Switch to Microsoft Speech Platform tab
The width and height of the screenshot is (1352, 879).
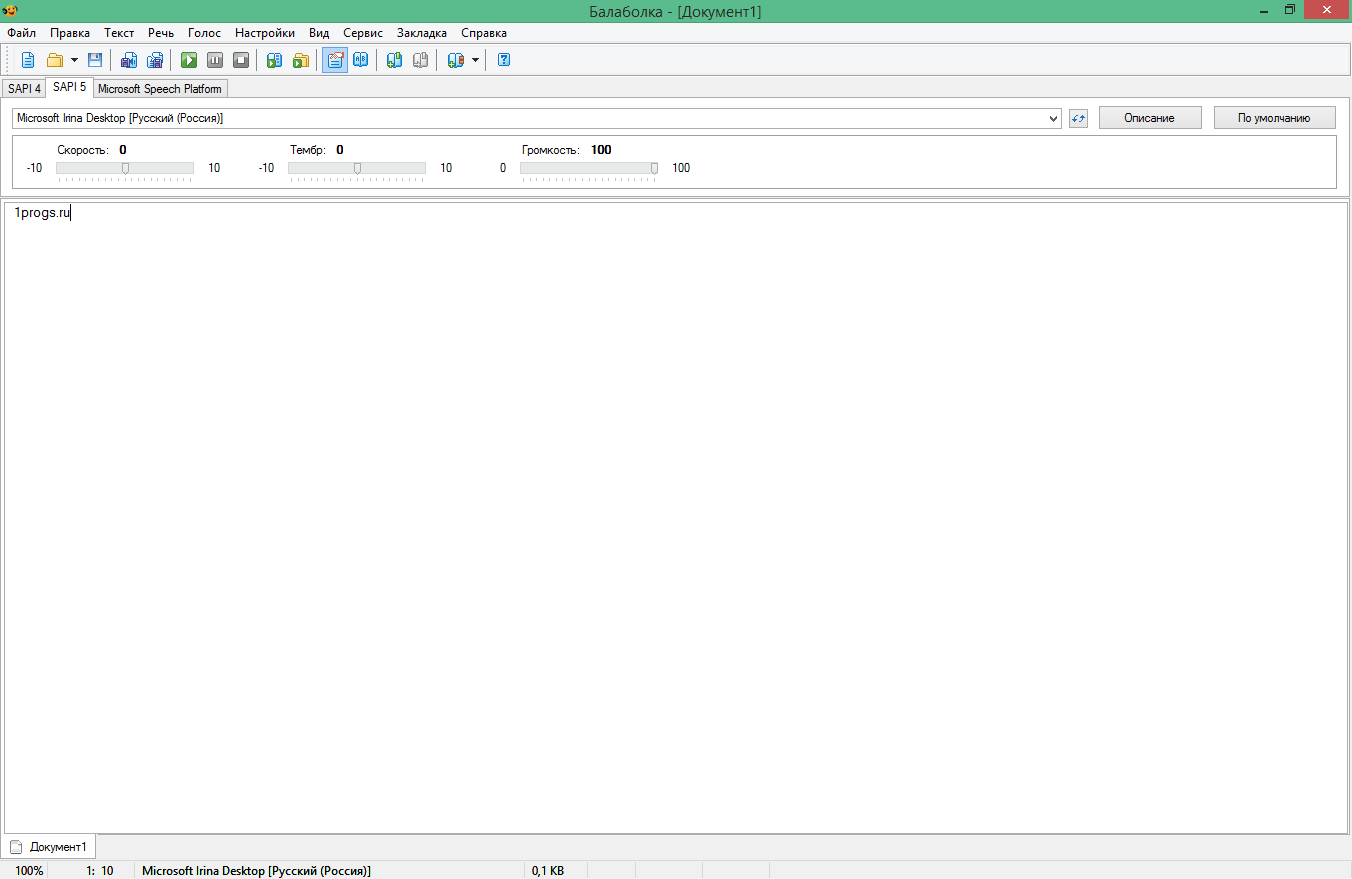160,89
